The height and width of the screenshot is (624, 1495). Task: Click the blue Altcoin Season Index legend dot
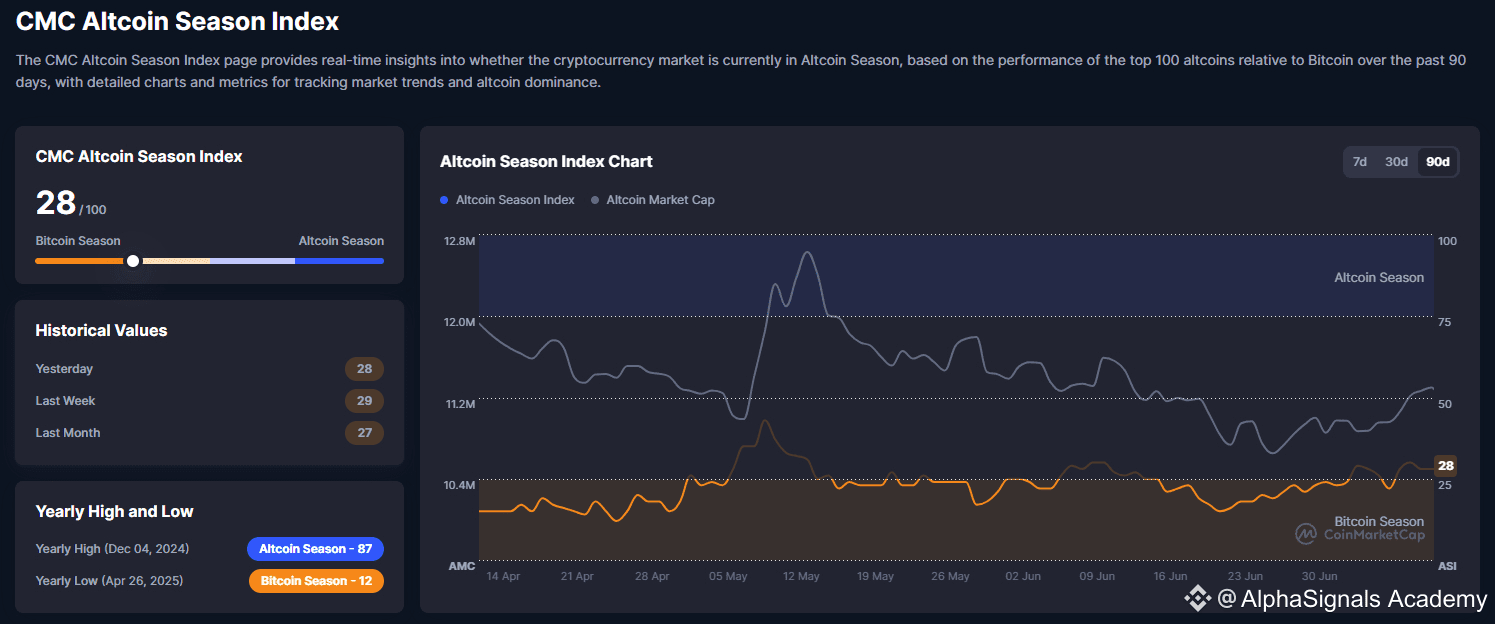444,200
